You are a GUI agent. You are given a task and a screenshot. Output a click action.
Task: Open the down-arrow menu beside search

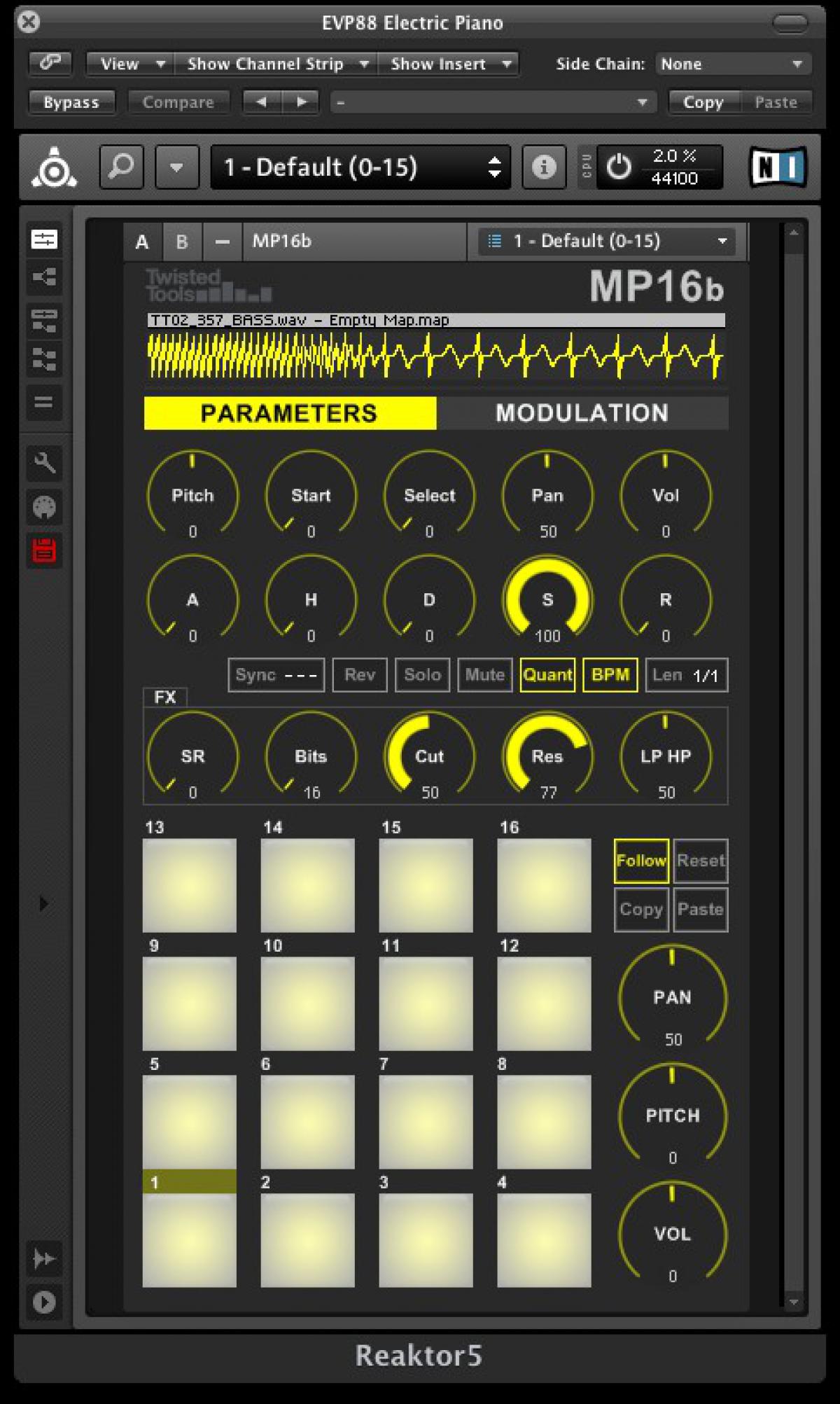pyautogui.click(x=176, y=167)
